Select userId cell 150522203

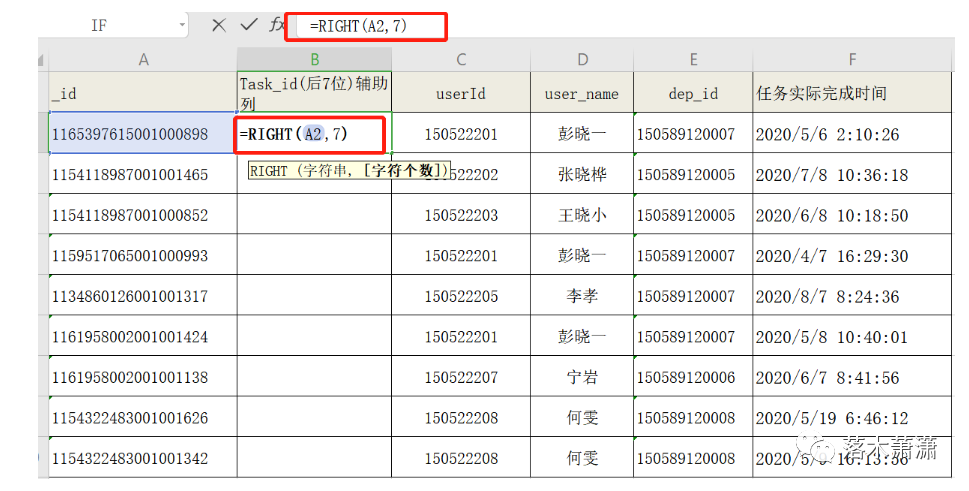tap(461, 214)
